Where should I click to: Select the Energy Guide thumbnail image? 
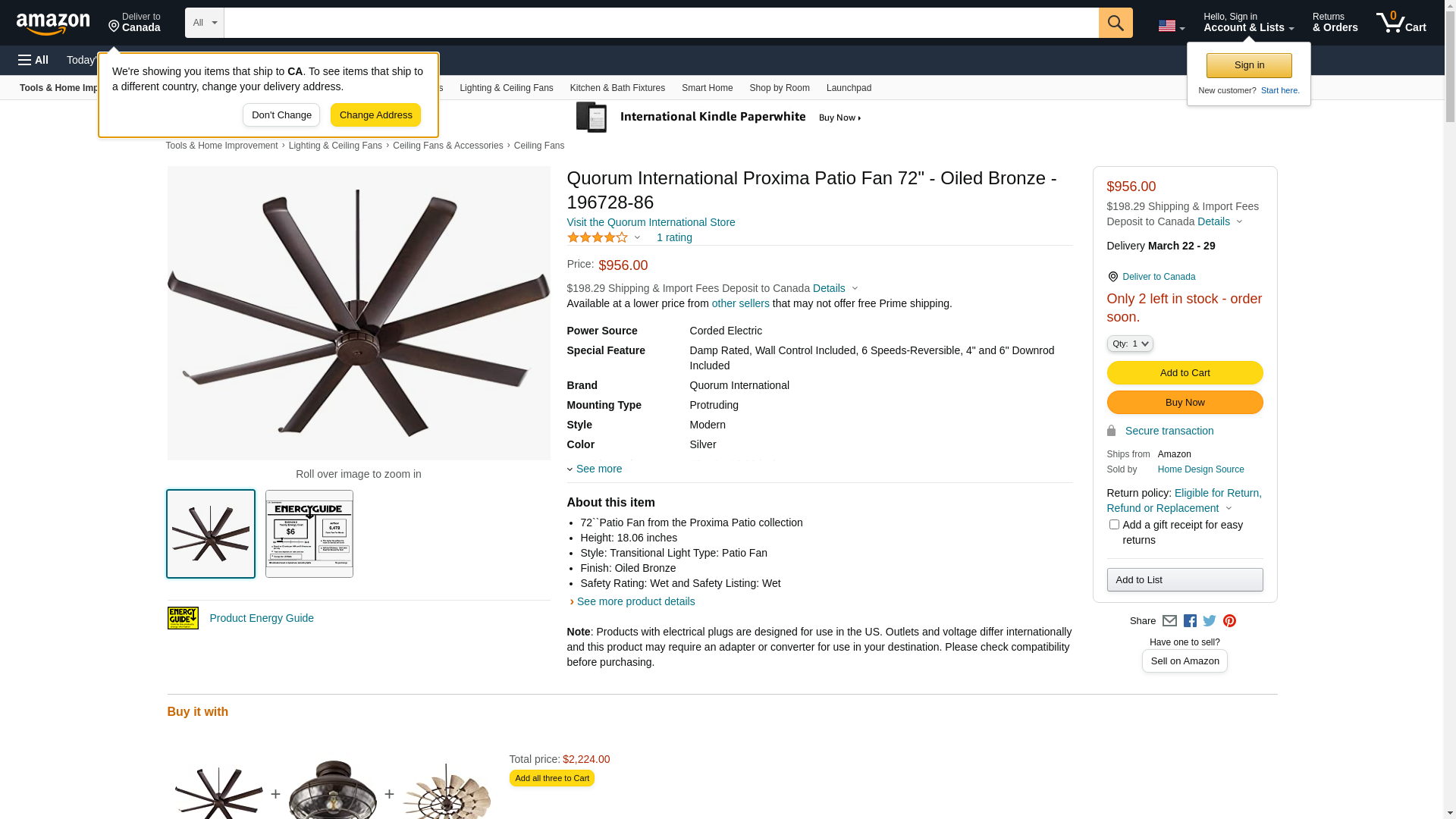click(x=309, y=534)
